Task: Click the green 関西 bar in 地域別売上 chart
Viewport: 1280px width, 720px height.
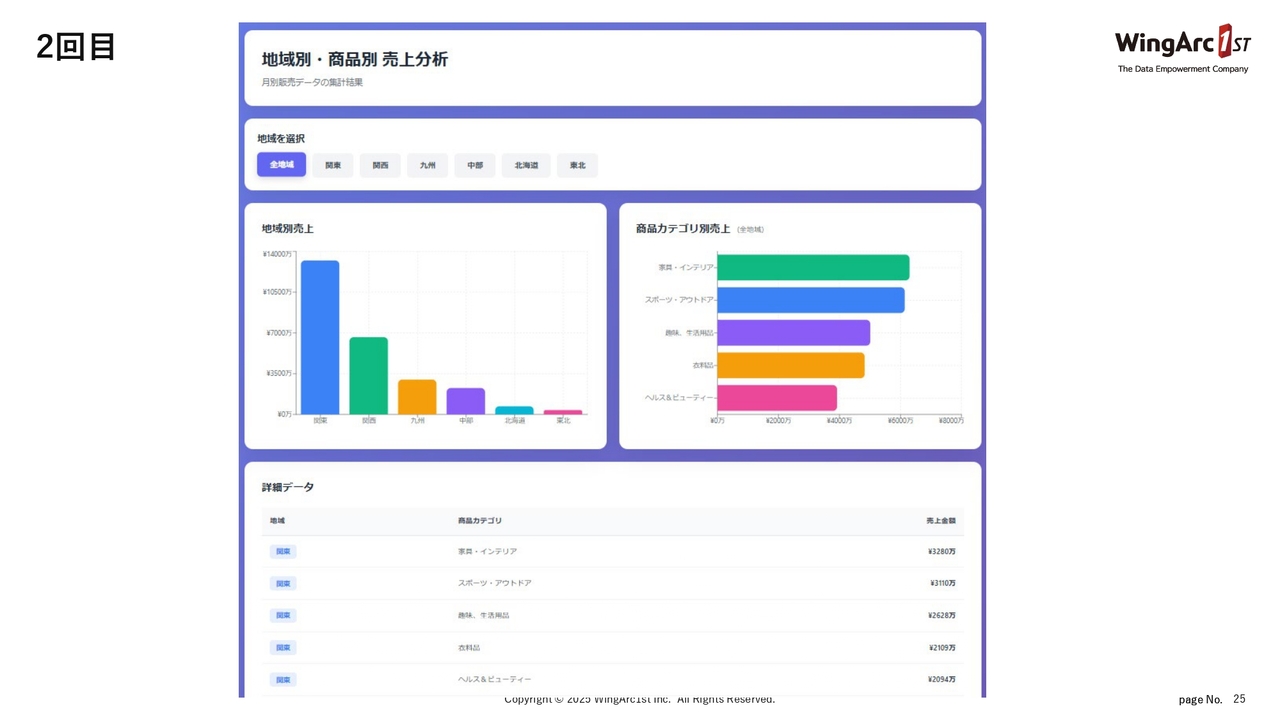Action: pyautogui.click(x=368, y=375)
